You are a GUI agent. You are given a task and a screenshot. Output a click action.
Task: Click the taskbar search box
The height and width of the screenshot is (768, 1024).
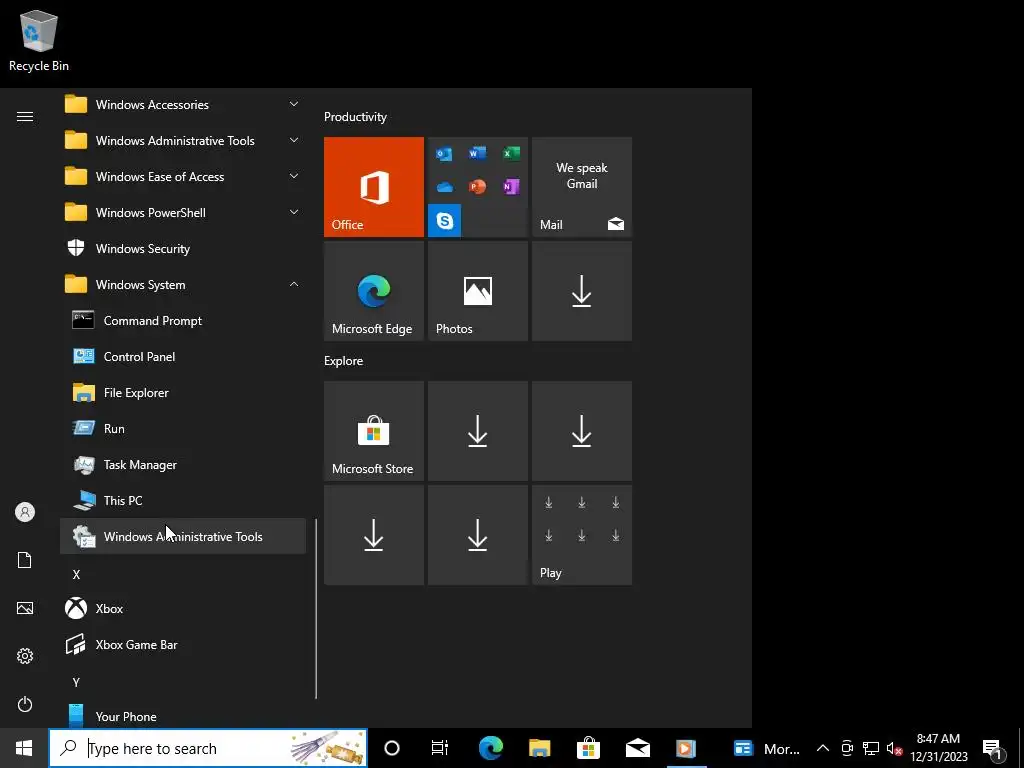[x=208, y=748]
